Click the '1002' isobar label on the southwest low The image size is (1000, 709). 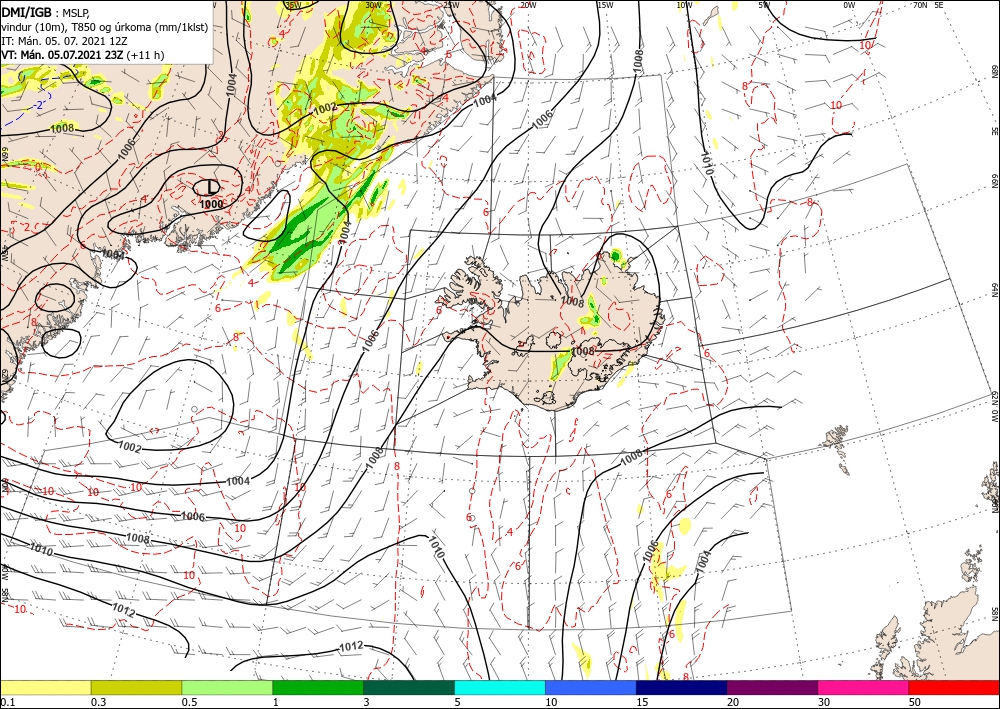click(x=129, y=448)
